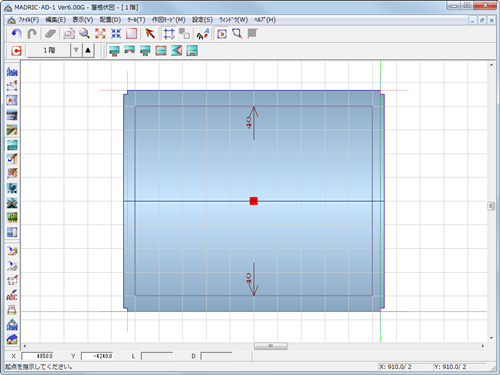Toggle the grid snap icon
The image size is (500, 375).
tap(169, 34)
